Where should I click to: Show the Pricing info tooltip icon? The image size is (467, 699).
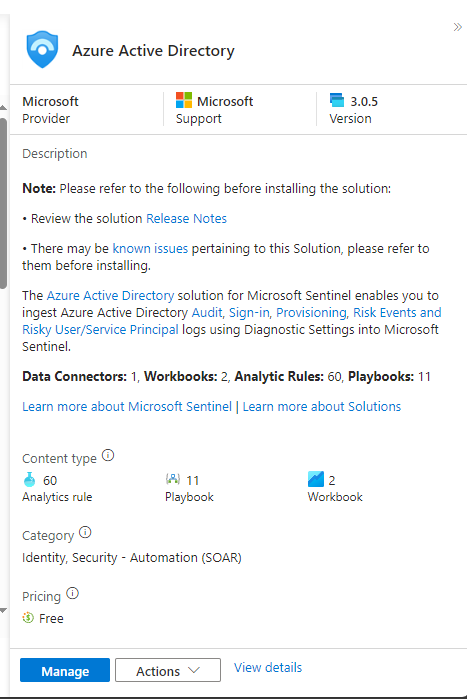pyautogui.click(x=72, y=593)
